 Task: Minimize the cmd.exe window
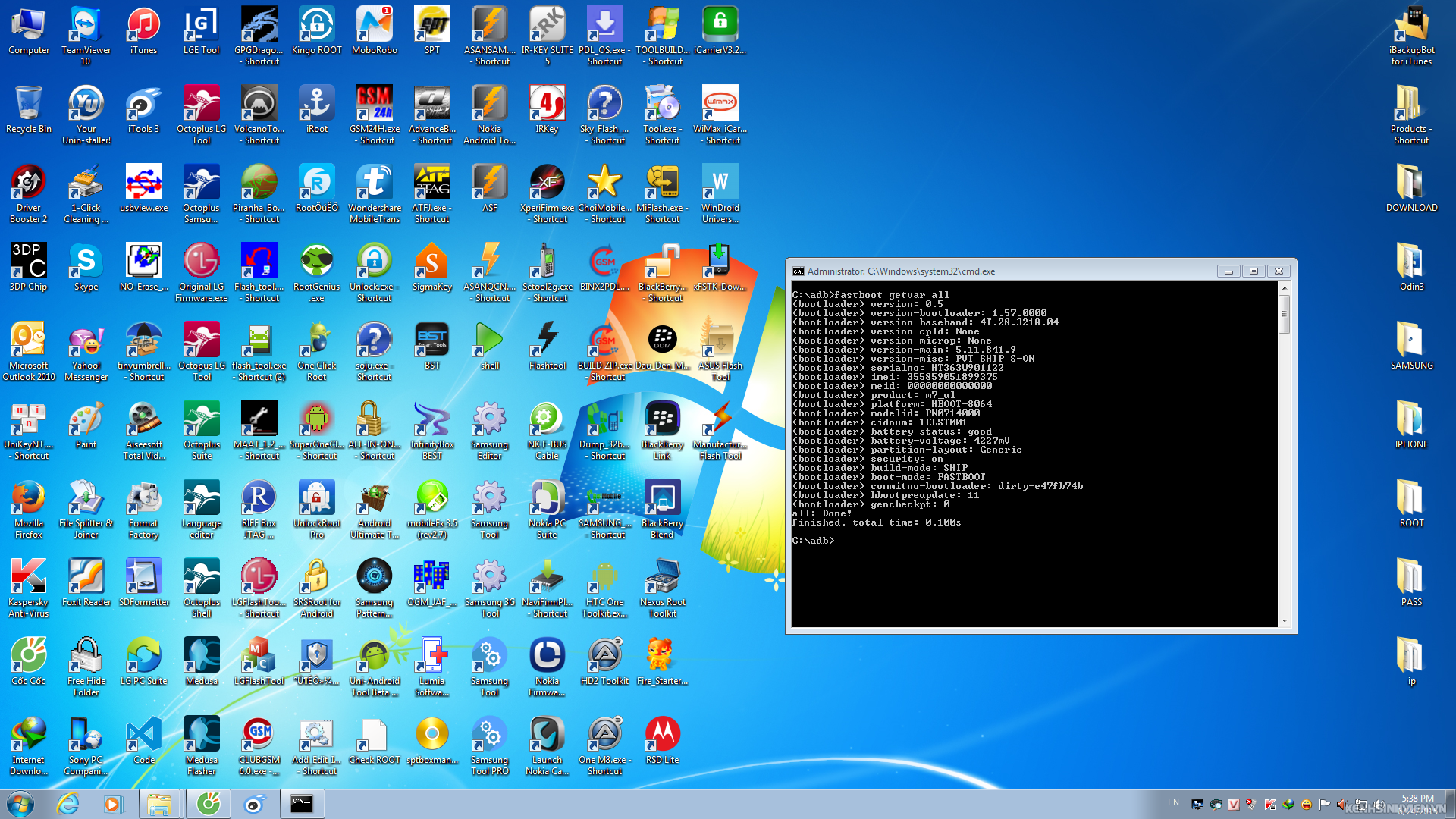pyautogui.click(x=1228, y=271)
